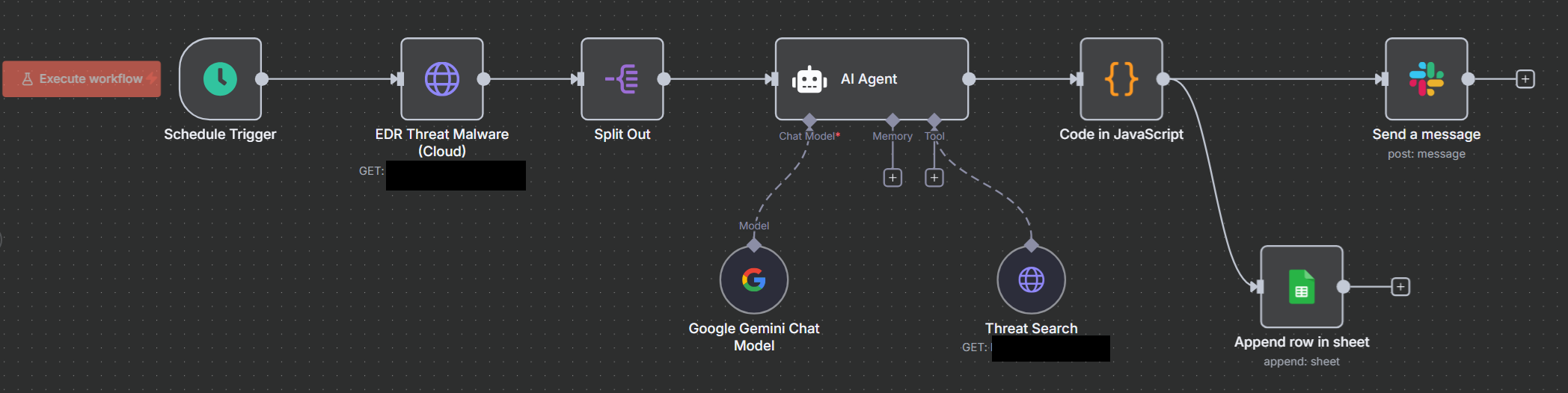Open the Slack Send a message node
Screen dimensions: 1568x393
[x=1426, y=79]
